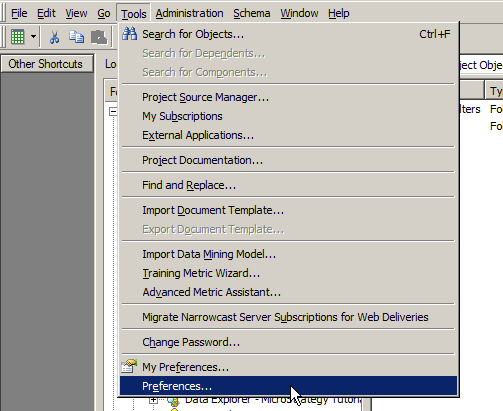Viewport: 503px width, 411px height.
Task: Choose Search for Objects
Action: [288, 34]
